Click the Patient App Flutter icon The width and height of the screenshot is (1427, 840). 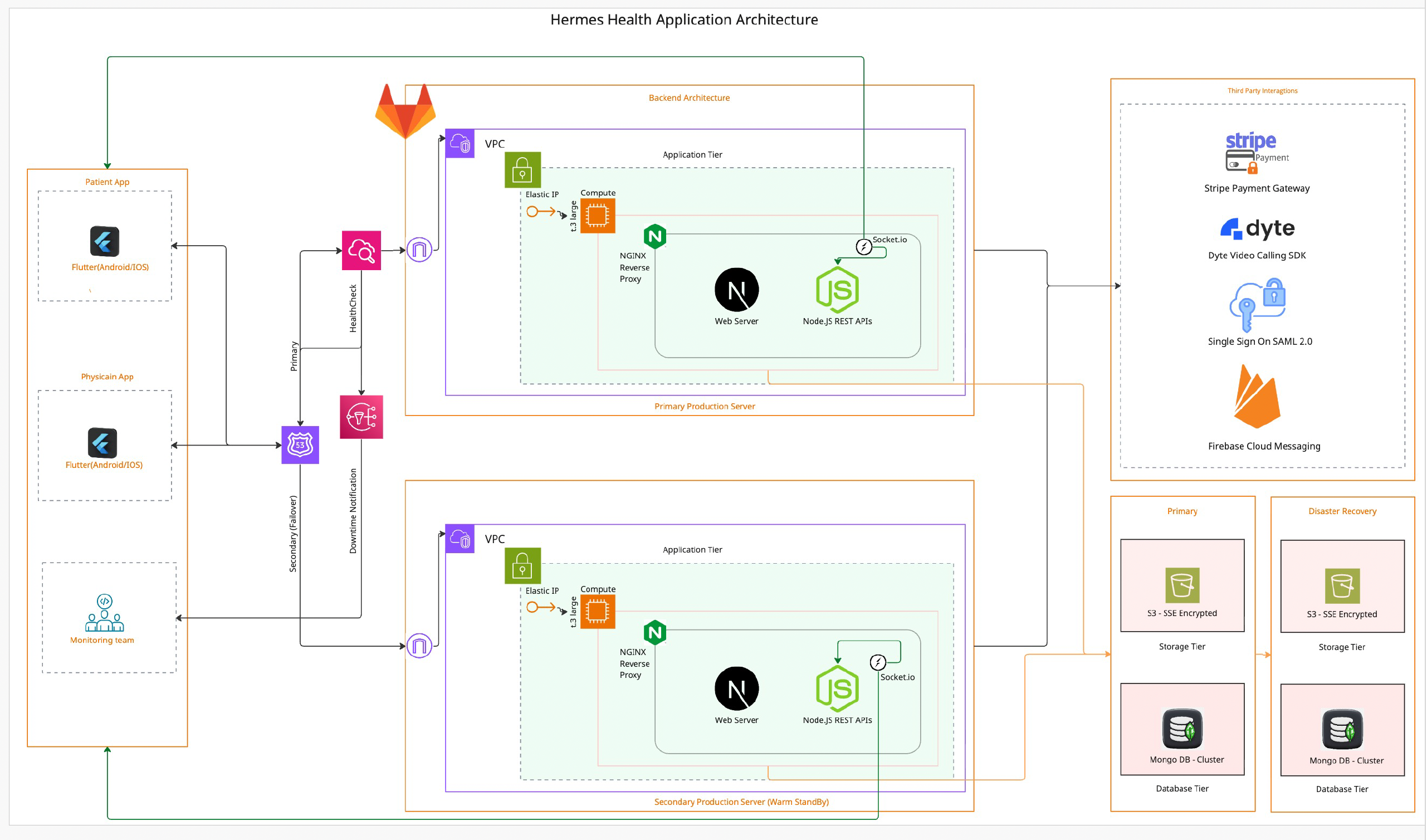tap(105, 242)
